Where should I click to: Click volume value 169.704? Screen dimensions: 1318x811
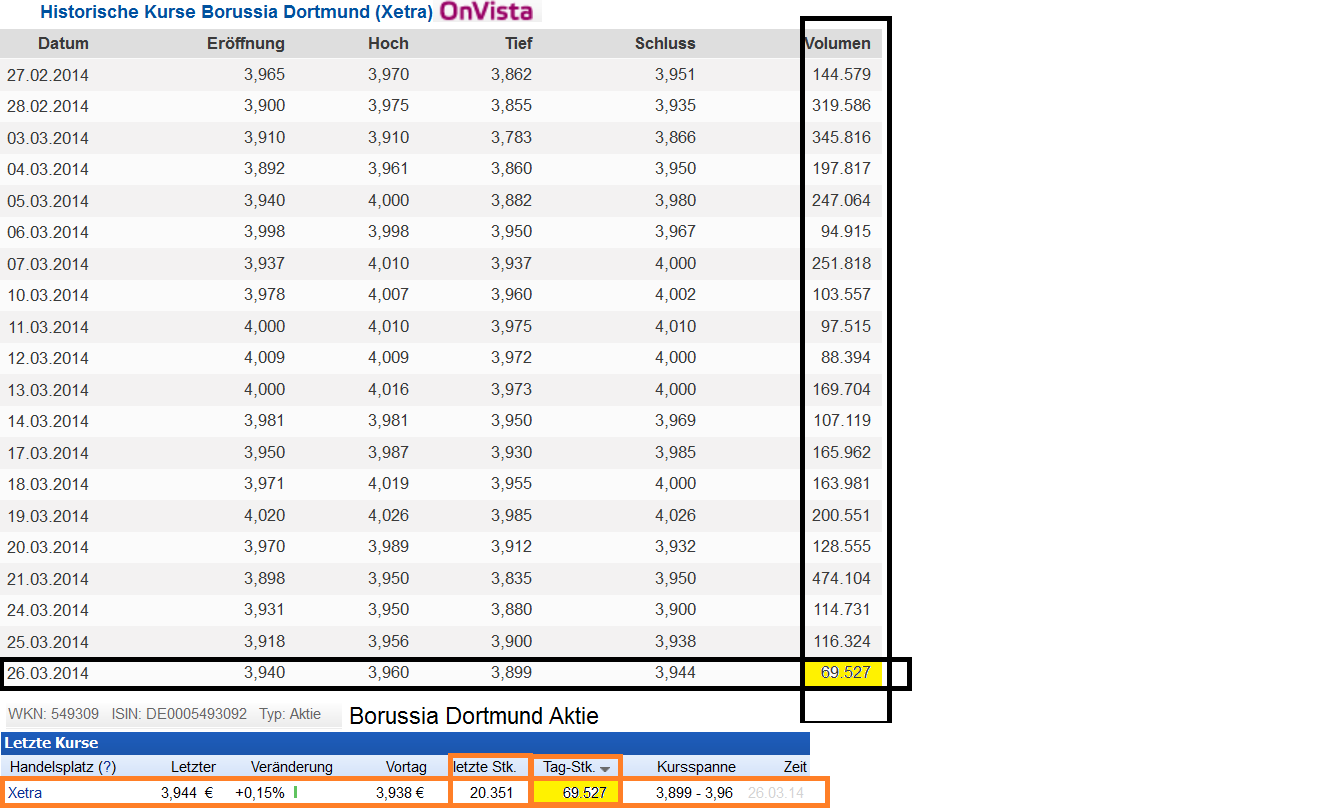click(841, 389)
